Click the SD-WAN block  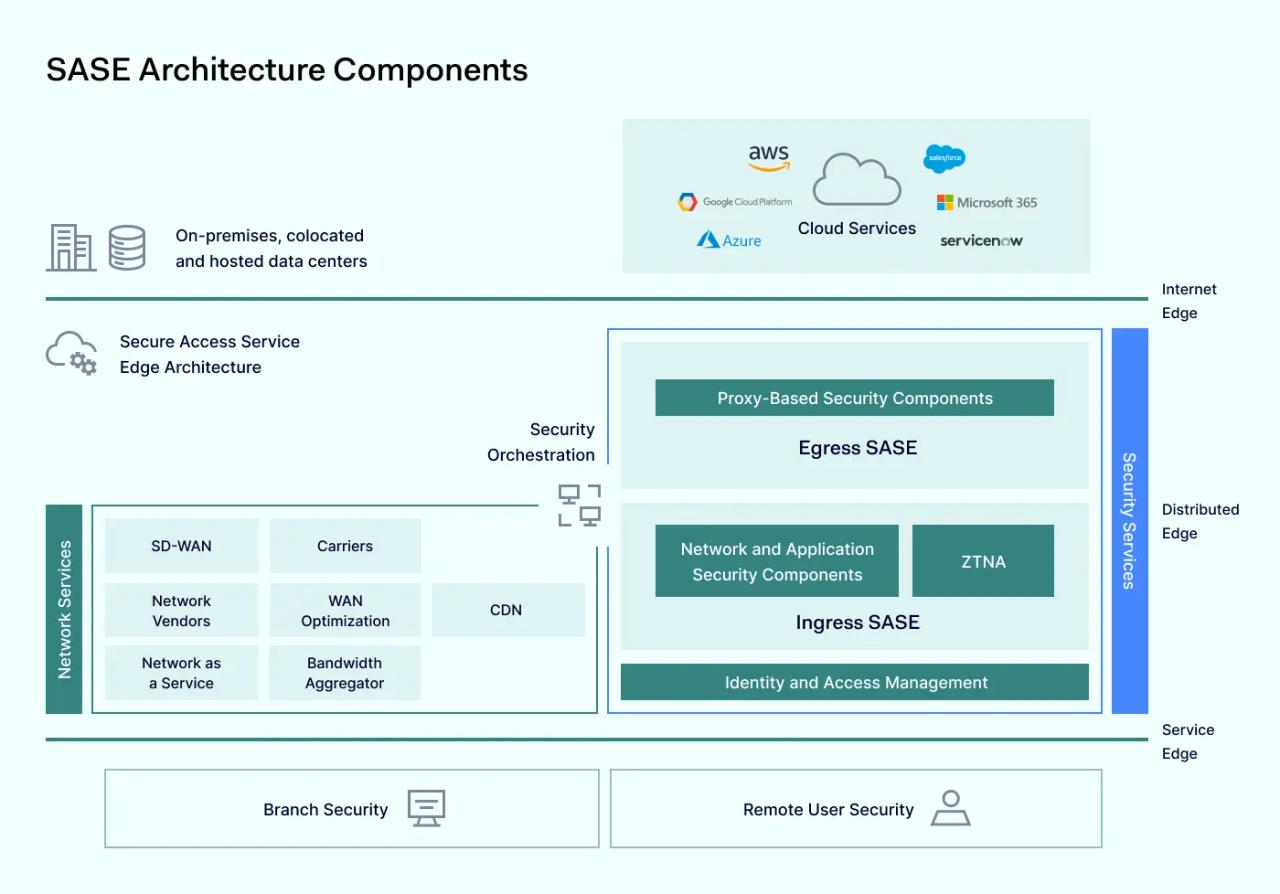[x=181, y=545]
